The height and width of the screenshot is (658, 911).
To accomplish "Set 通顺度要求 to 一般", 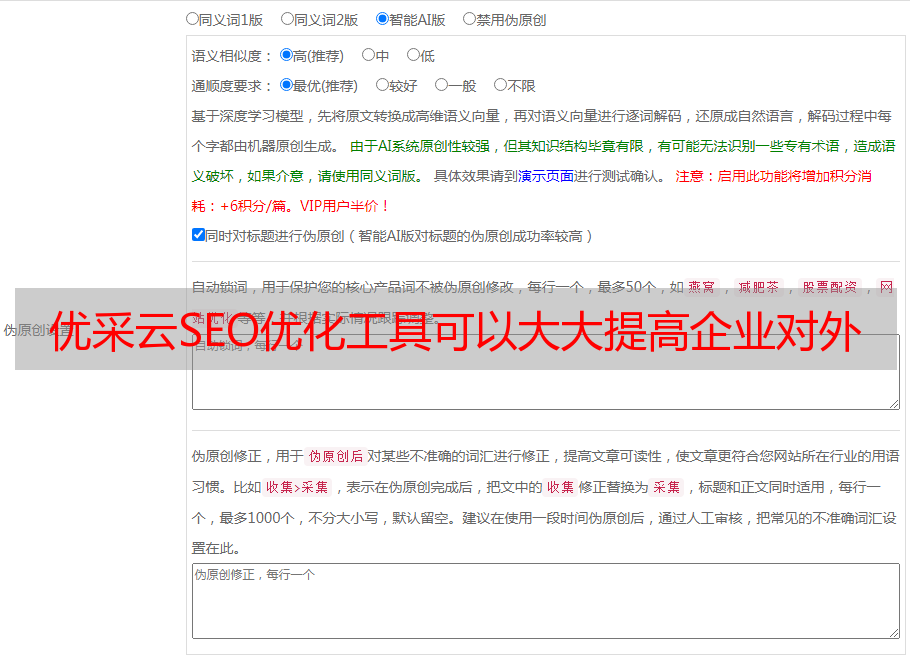I will coord(442,85).
